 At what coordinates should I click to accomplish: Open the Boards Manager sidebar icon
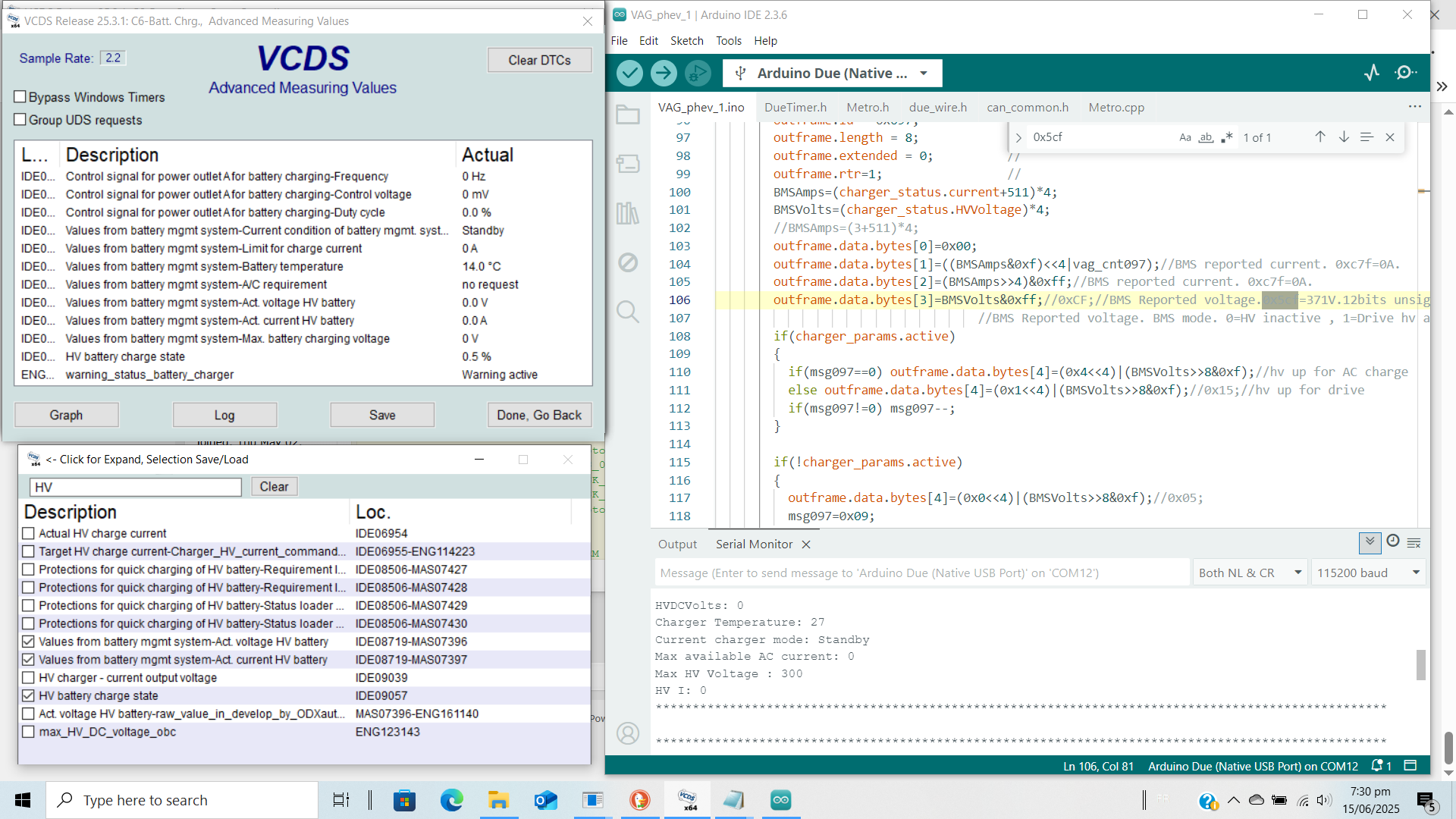point(628,164)
